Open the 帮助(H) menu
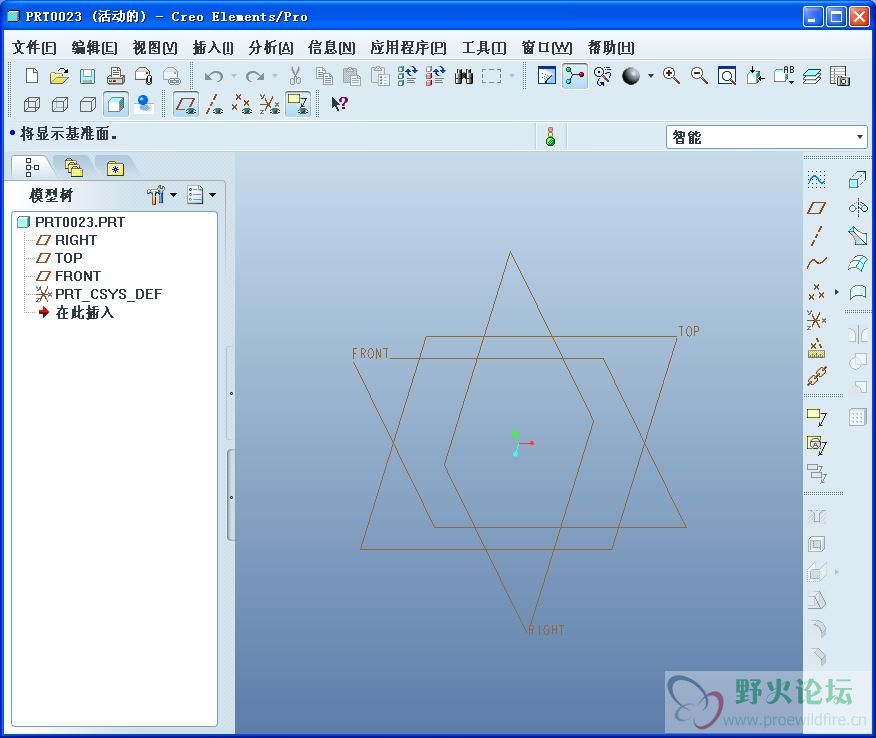Image resolution: width=876 pixels, height=738 pixels. 611,47
